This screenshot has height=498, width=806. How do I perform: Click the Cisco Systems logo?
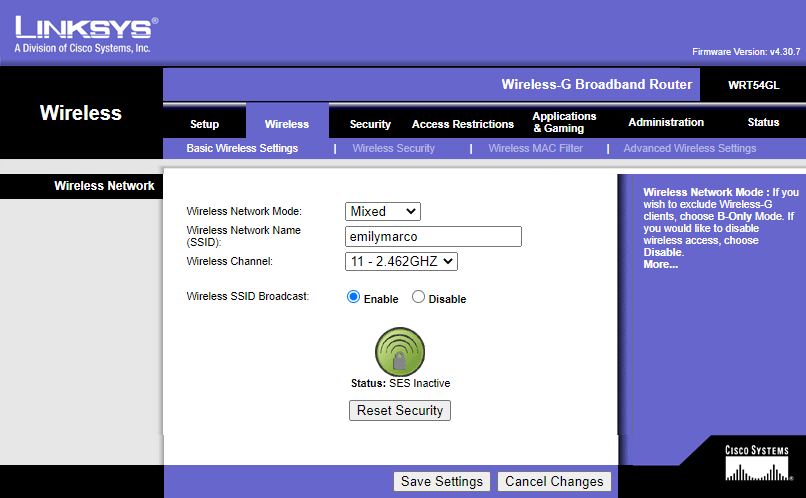point(758,463)
